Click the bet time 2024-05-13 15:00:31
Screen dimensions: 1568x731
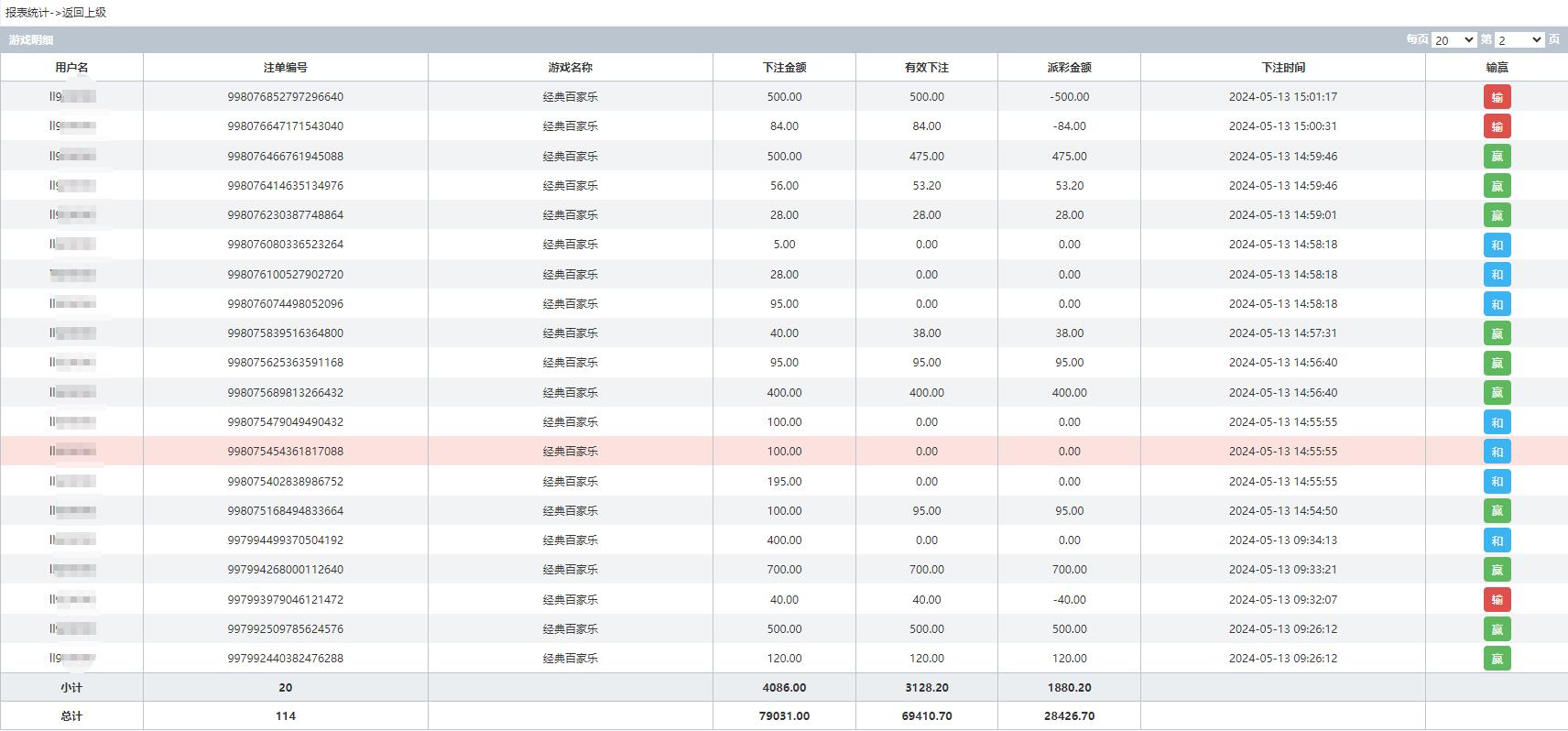tap(1283, 126)
